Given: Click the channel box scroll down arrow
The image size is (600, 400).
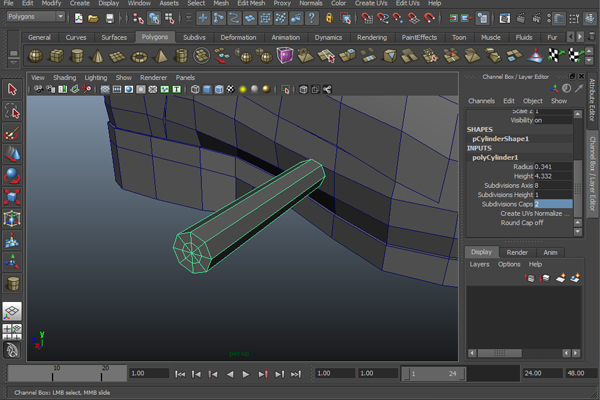Looking at the screenshot, I should [577, 232].
